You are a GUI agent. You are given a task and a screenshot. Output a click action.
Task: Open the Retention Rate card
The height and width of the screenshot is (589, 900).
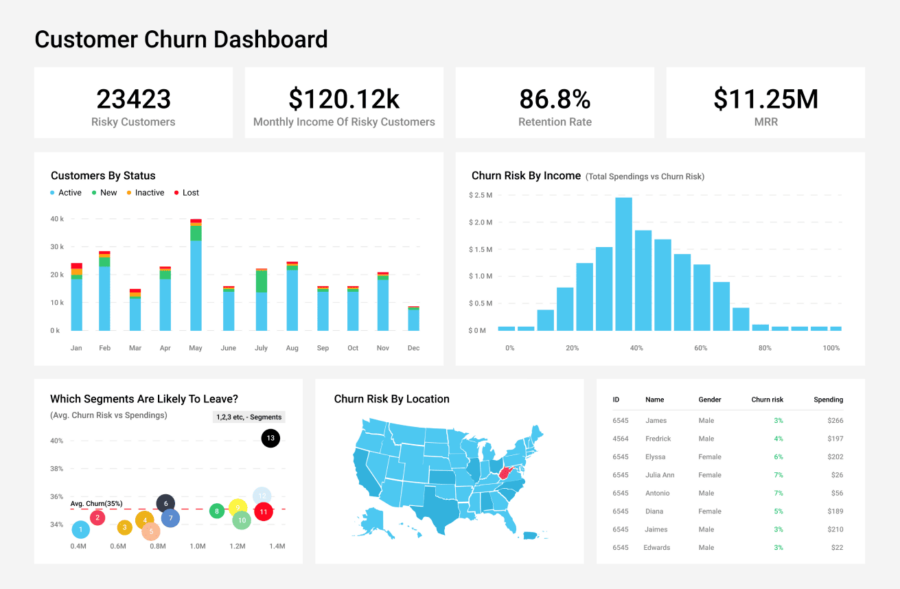(x=554, y=103)
